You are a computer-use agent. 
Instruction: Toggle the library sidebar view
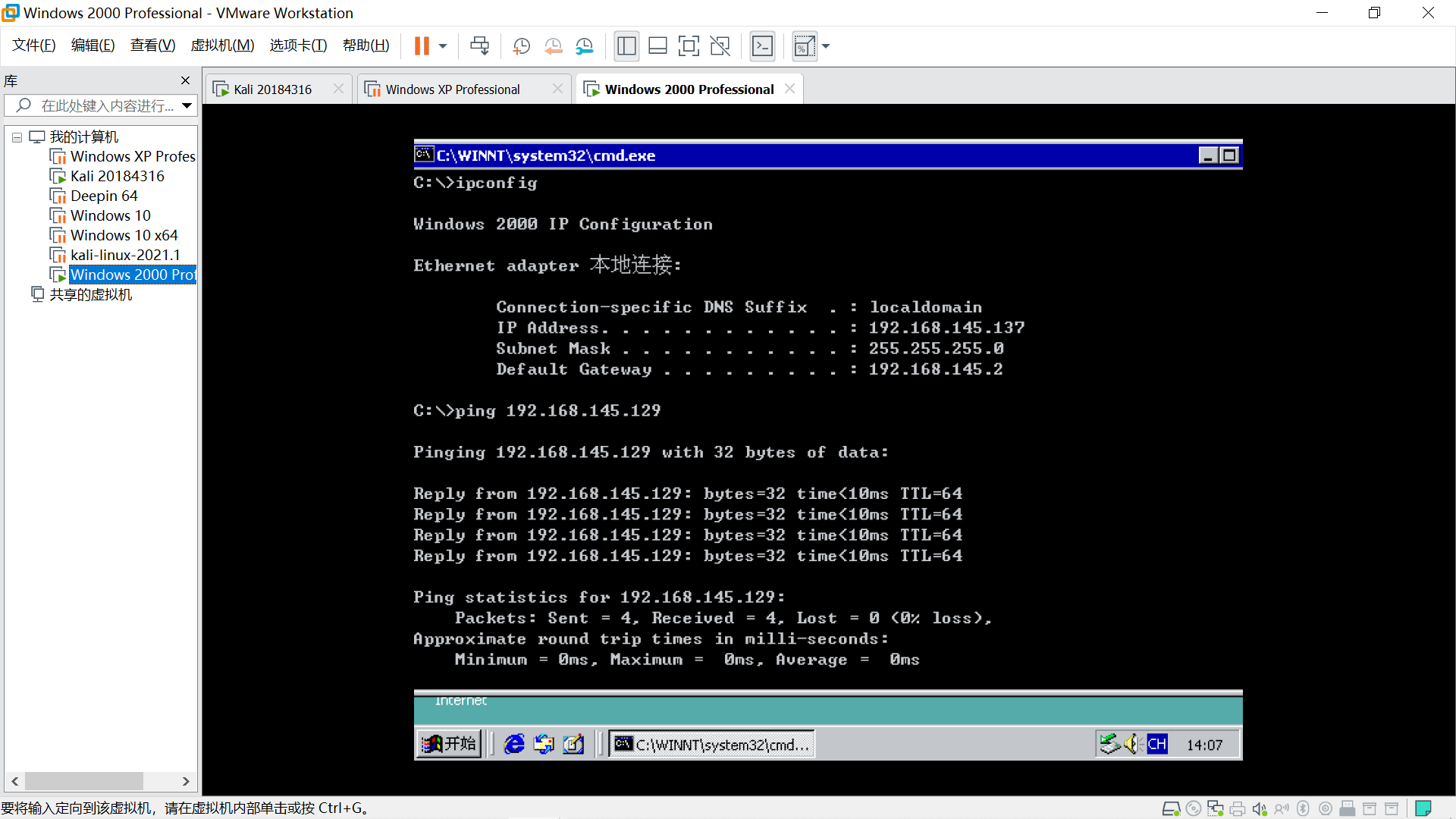click(x=626, y=46)
